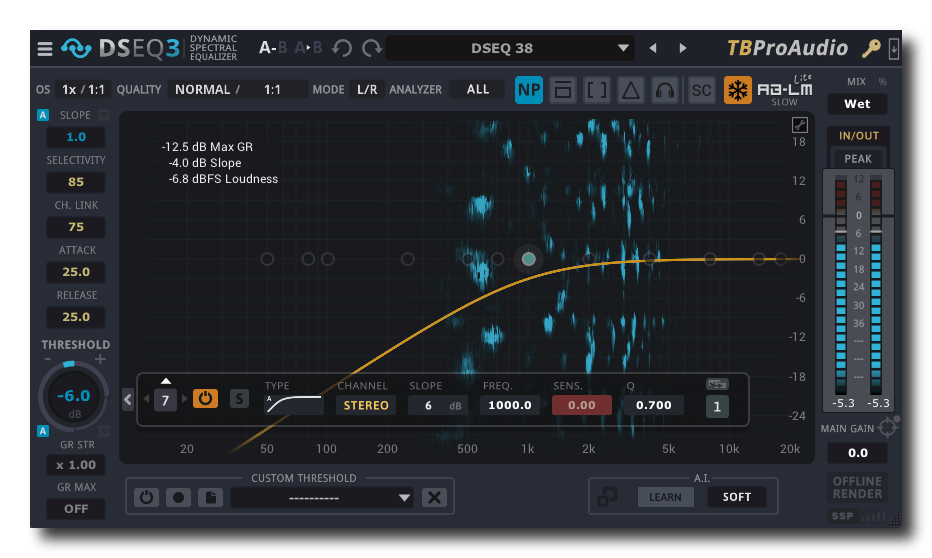
Task: Click the band SLOPE 6 dB value
Action: (x=438, y=406)
